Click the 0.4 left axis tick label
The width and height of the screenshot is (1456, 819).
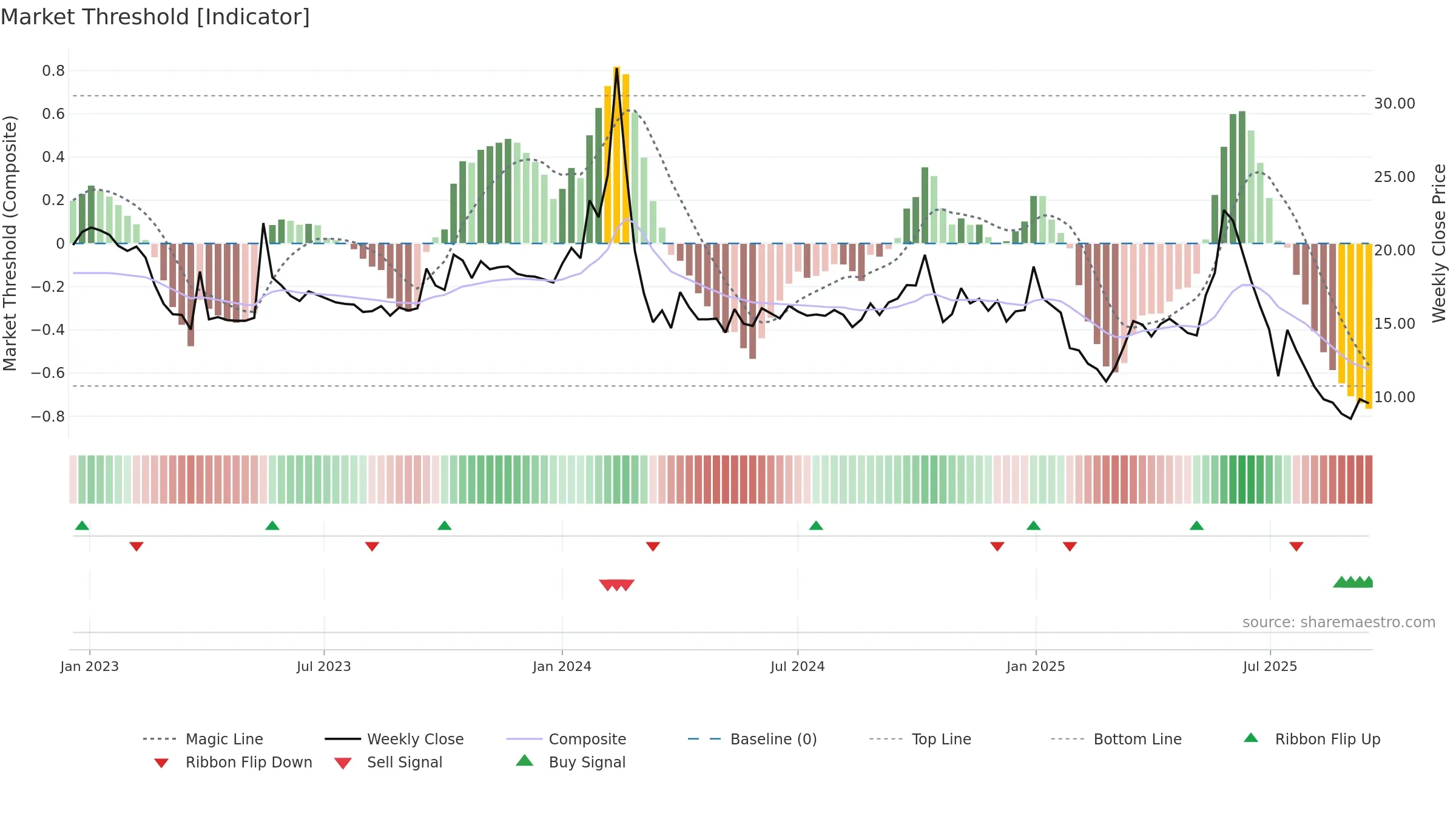pos(53,157)
